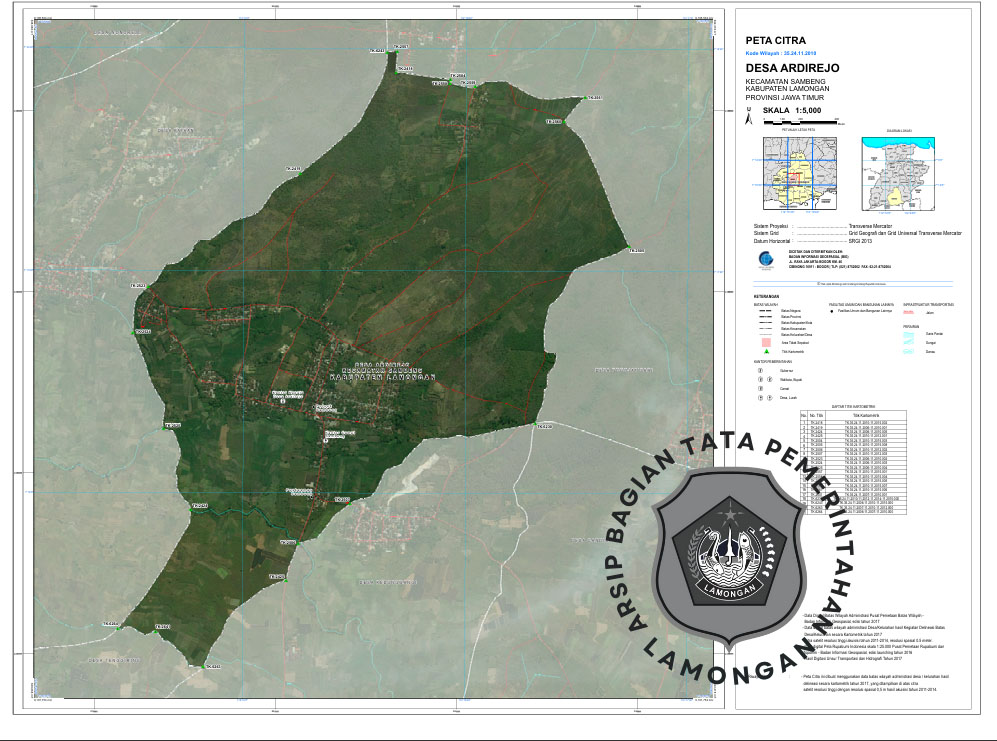Image resolution: width=997 pixels, height=741 pixels.
Task: Click the Danau blue legend swatch
Action: (909, 352)
